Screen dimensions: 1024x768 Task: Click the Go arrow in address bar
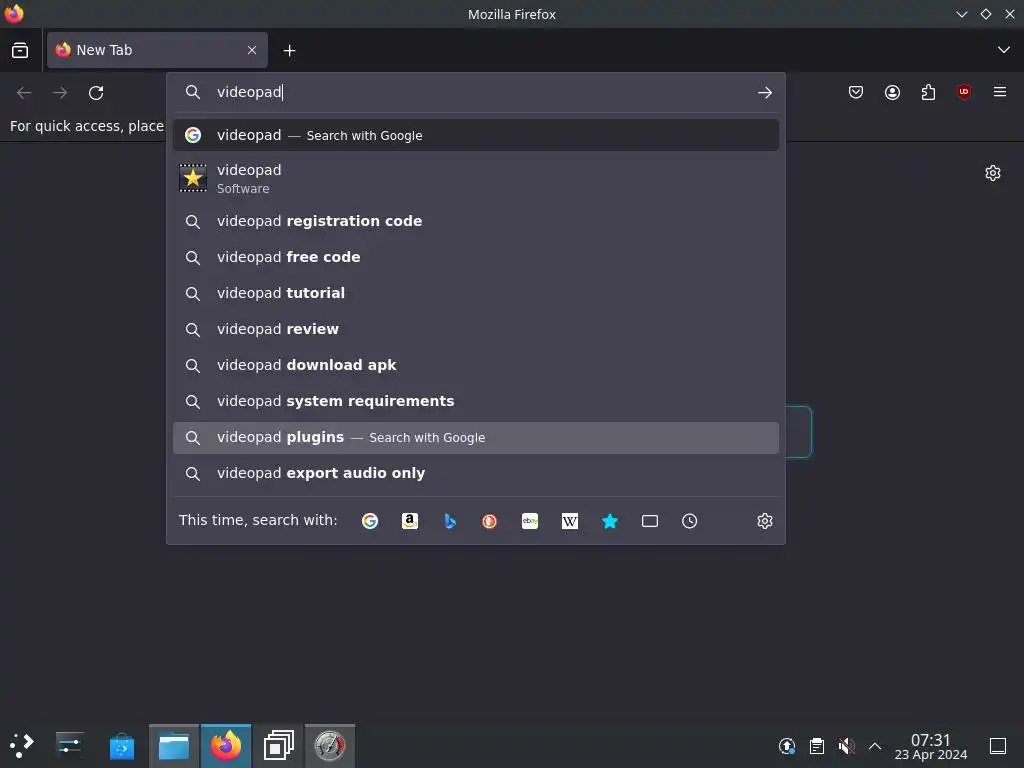pyautogui.click(x=765, y=93)
